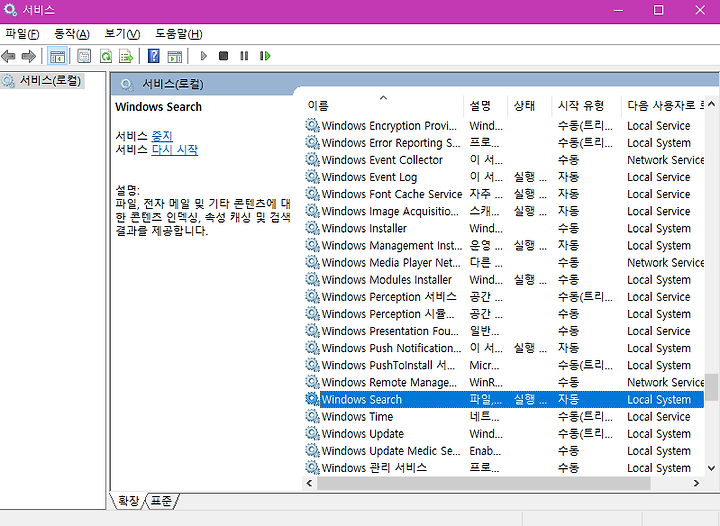Image resolution: width=720 pixels, height=526 pixels.
Task: Click the Start Service play icon
Action: pos(203,56)
